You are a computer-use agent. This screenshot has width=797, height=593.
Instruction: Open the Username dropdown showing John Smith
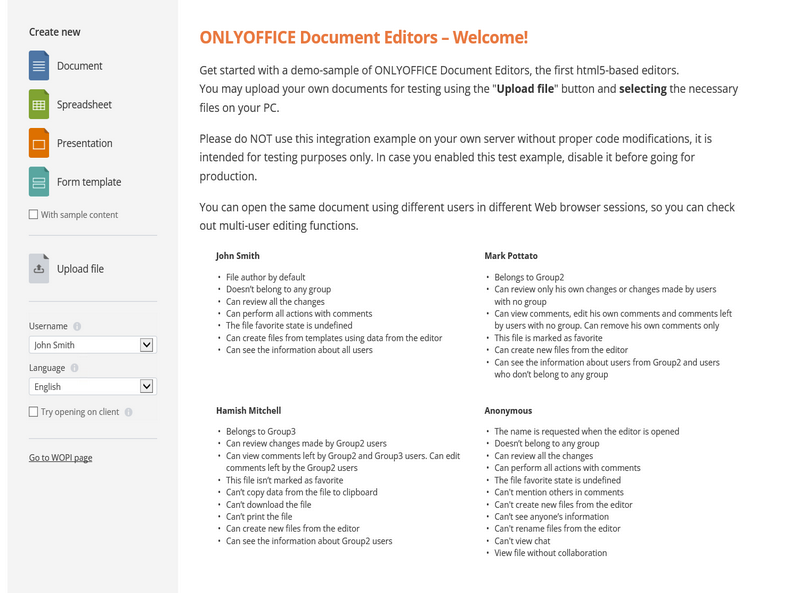[x=93, y=345]
